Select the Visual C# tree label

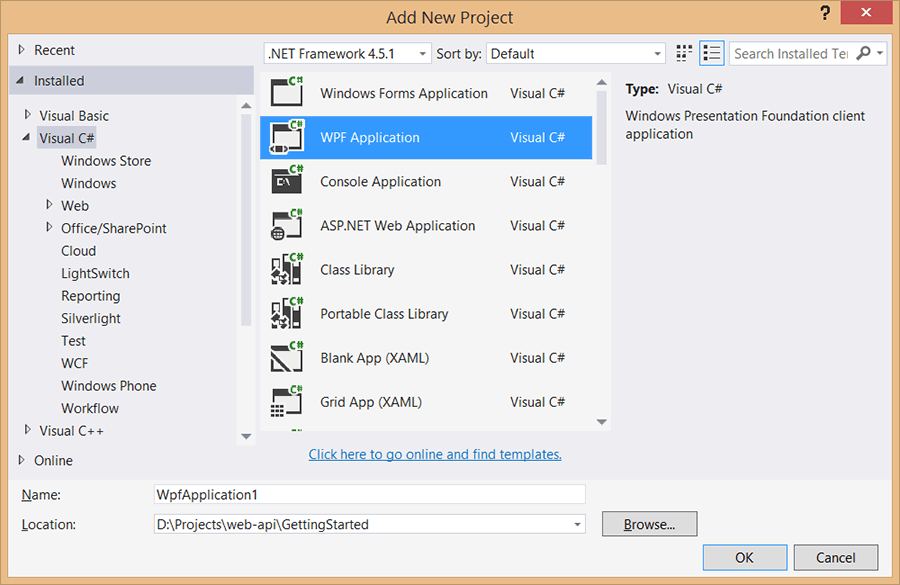pos(67,138)
